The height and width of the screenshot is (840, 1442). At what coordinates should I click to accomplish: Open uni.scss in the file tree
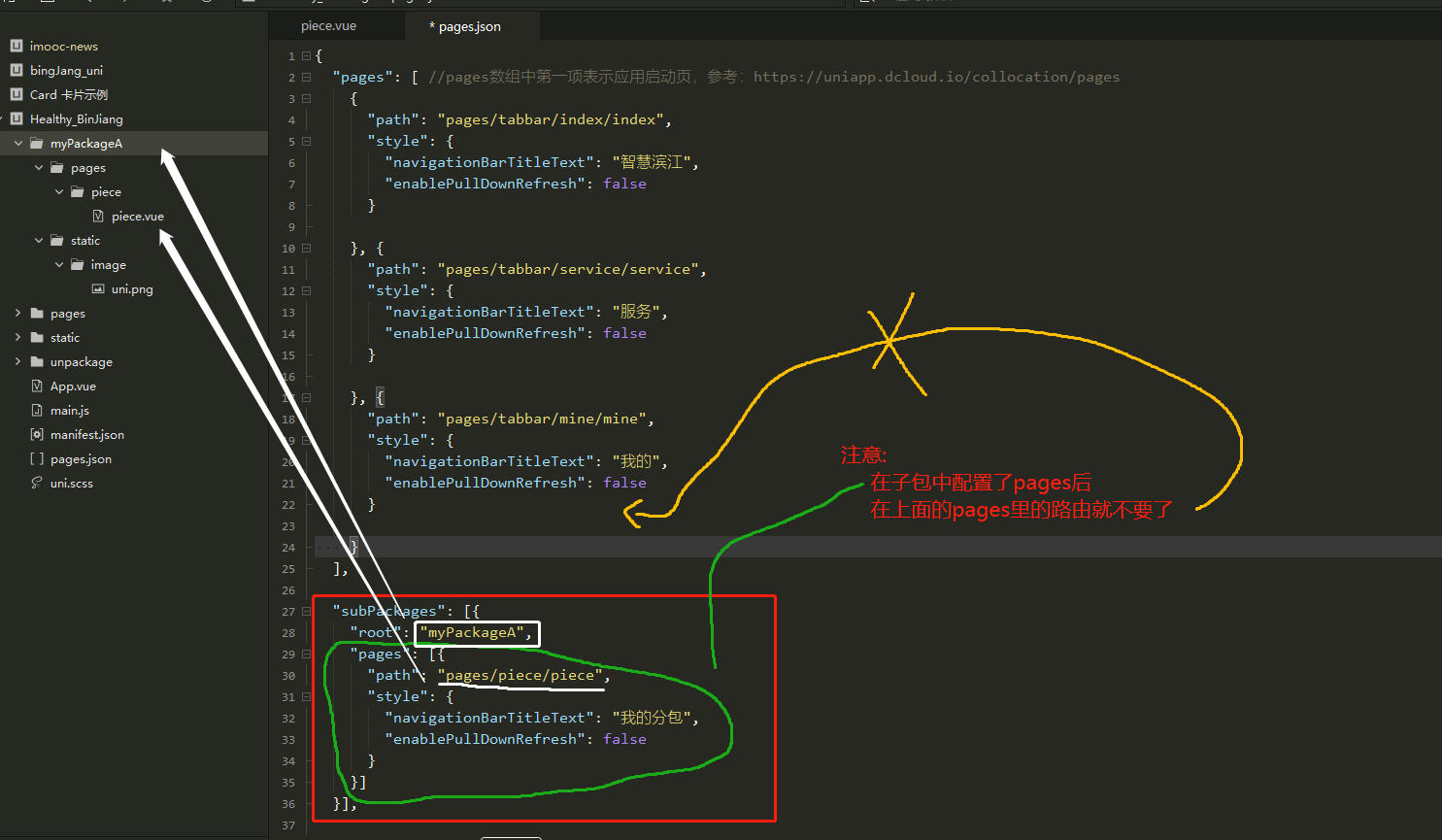72,484
